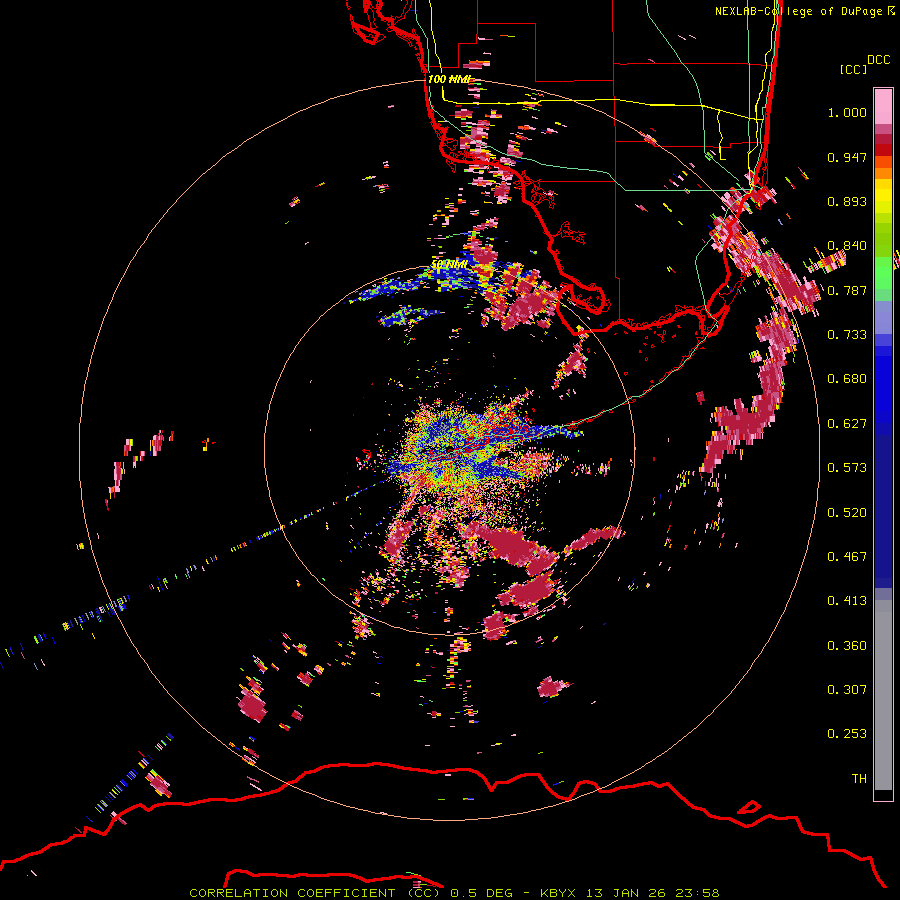Image resolution: width=900 pixels, height=900 pixels.
Task: Click the gray lower section of the color bar
Action: point(883,695)
